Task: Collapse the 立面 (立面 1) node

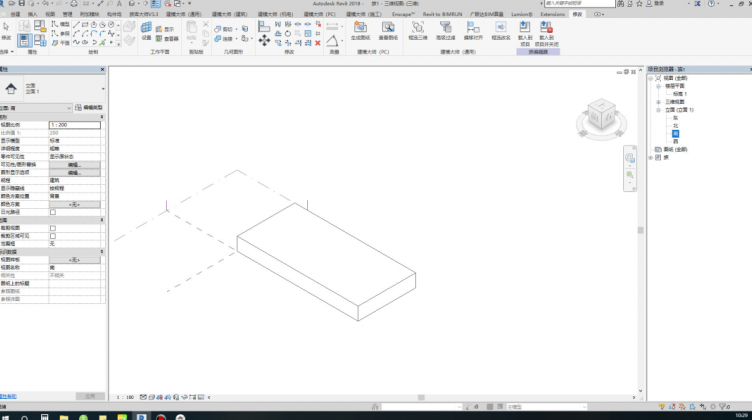Action: click(x=658, y=110)
